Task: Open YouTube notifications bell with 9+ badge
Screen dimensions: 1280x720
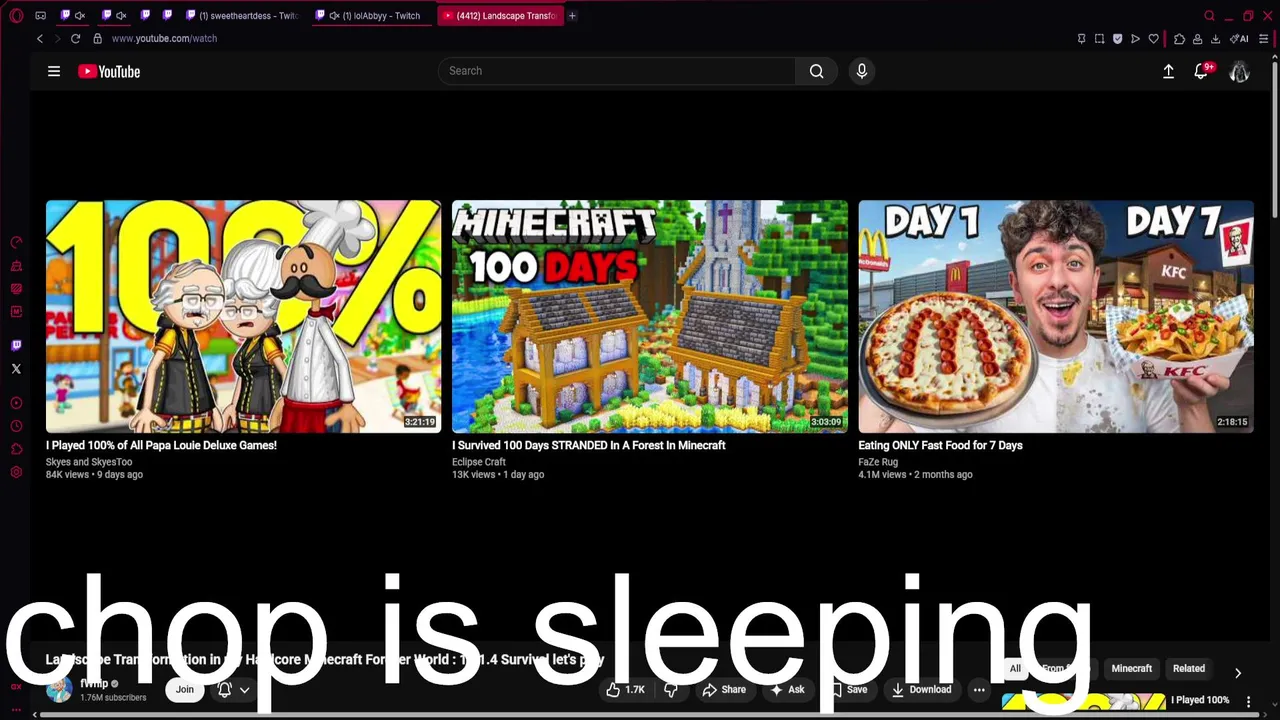Action: tap(1202, 71)
